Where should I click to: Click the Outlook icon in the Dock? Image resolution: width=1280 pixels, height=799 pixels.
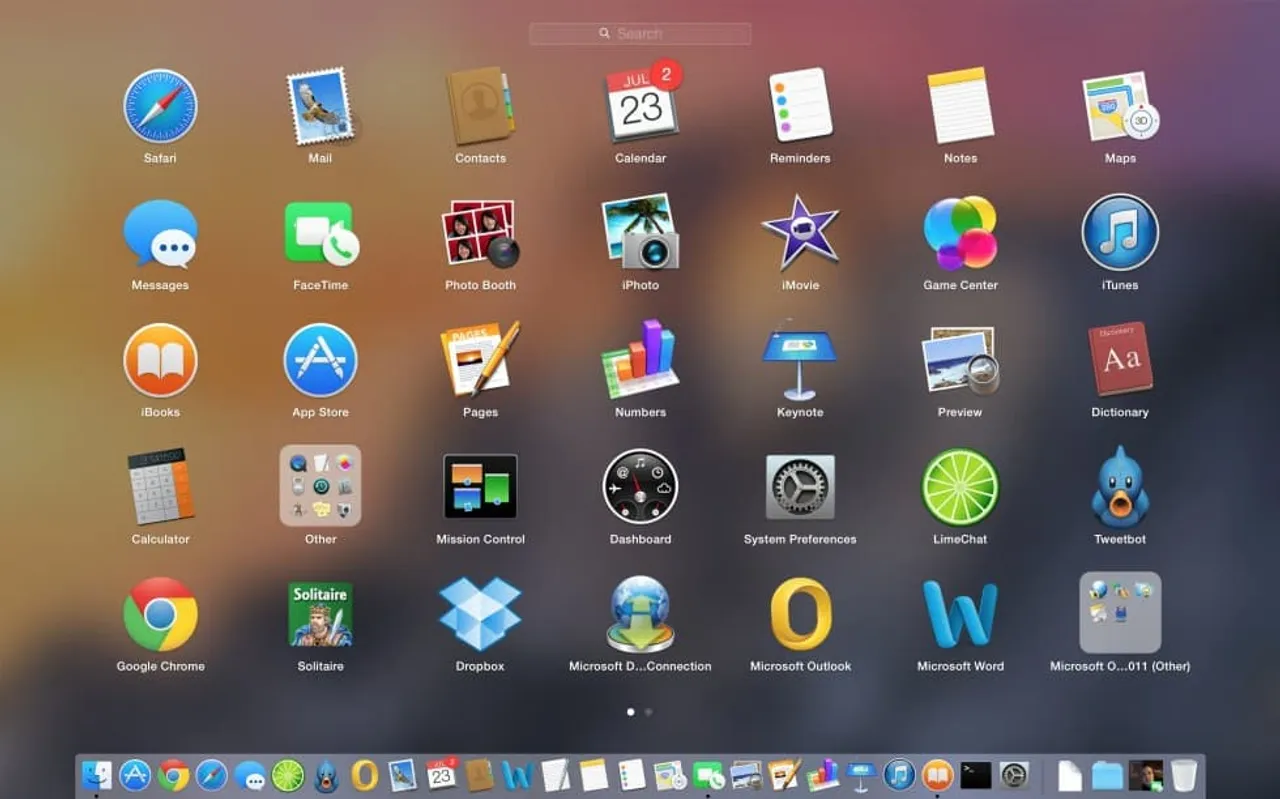(365, 775)
